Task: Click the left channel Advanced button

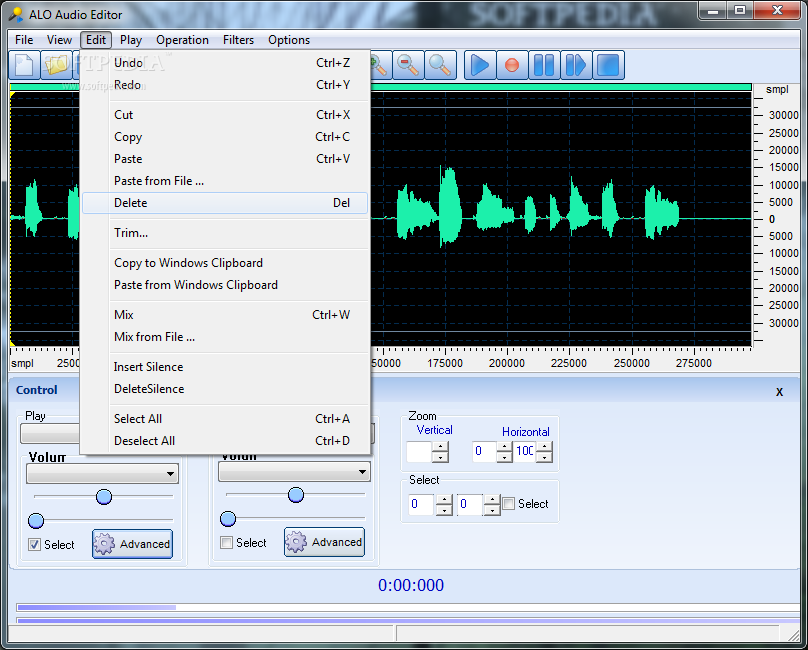Action: click(x=132, y=544)
